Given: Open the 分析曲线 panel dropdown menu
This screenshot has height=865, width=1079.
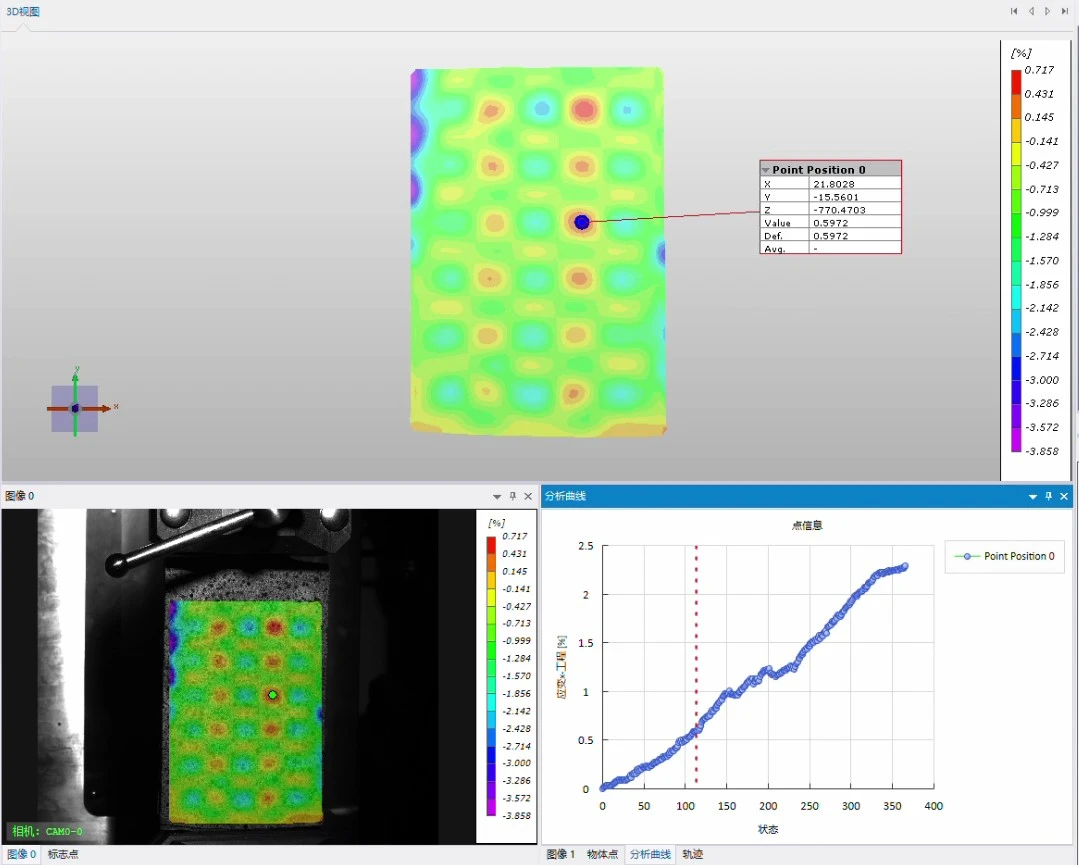Looking at the screenshot, I should (x=1033, y=496).
